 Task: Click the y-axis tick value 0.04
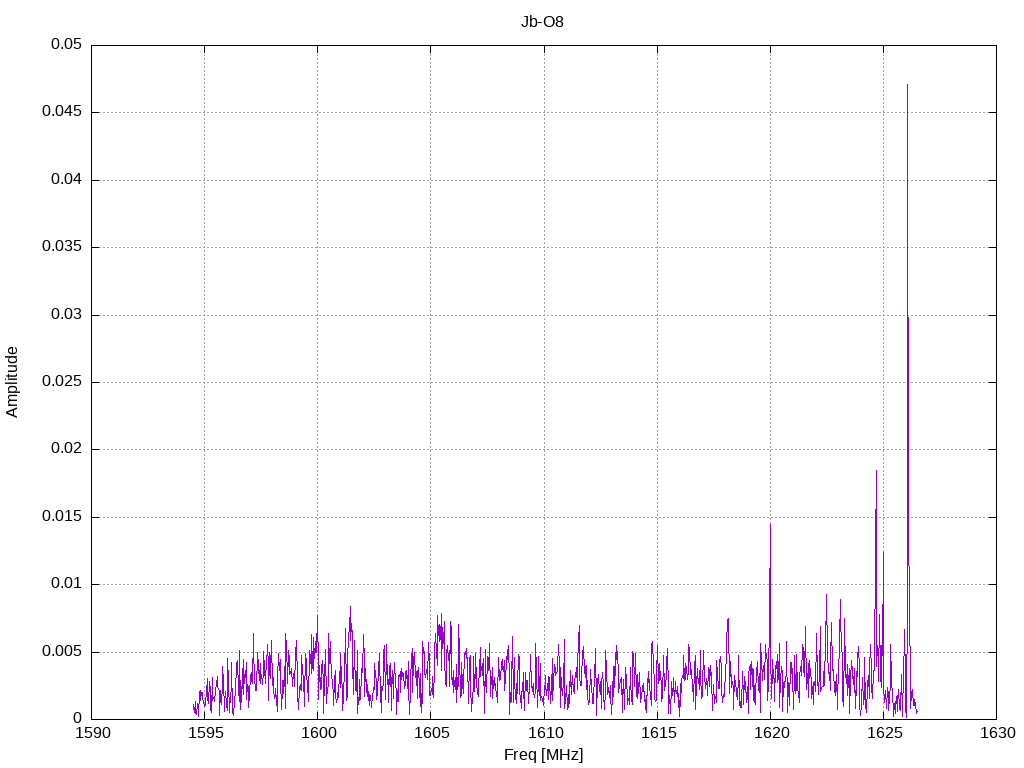[x=67, y=179]
